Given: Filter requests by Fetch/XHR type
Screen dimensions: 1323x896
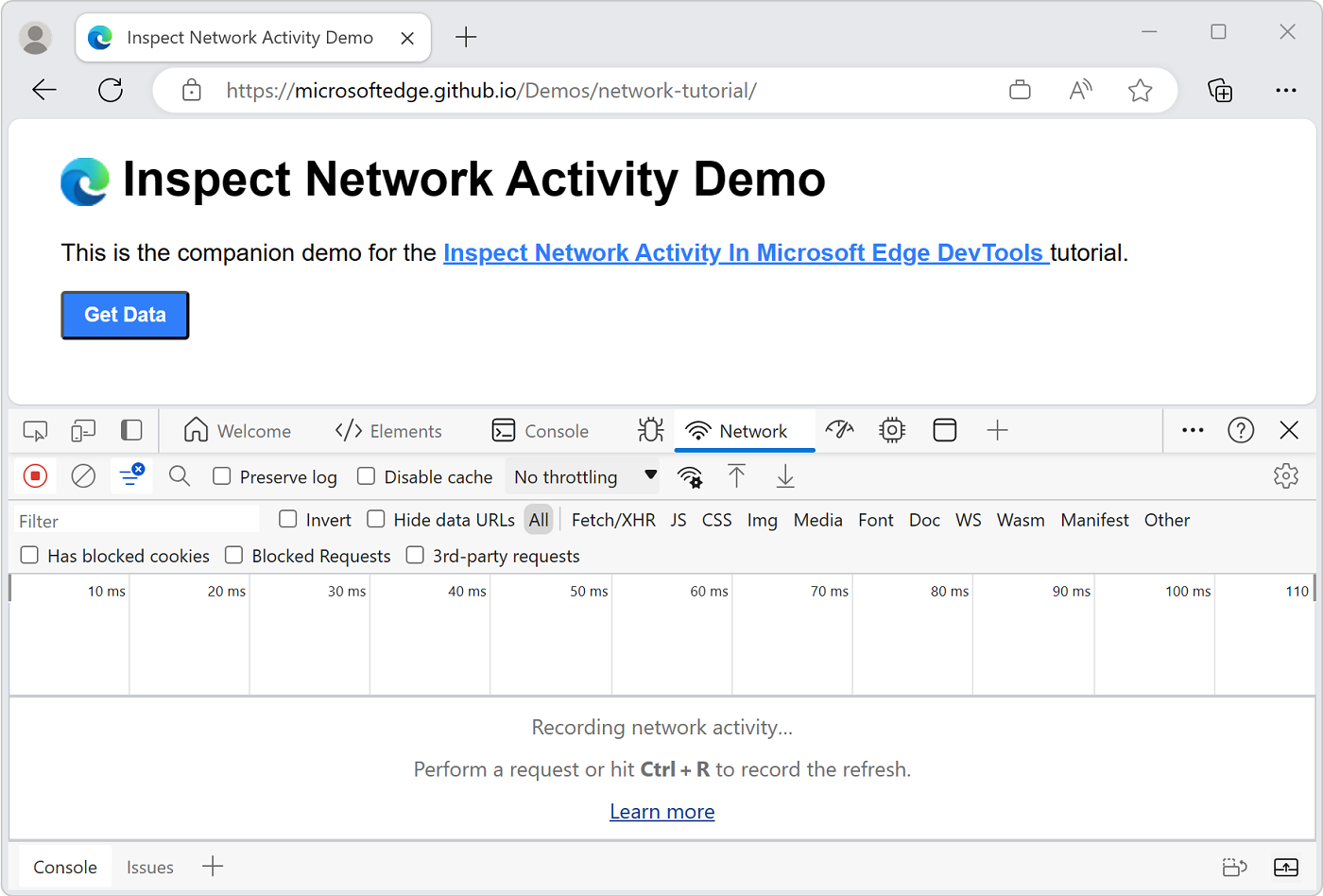Looking at the screenshot, I should (x=612, y=520).
